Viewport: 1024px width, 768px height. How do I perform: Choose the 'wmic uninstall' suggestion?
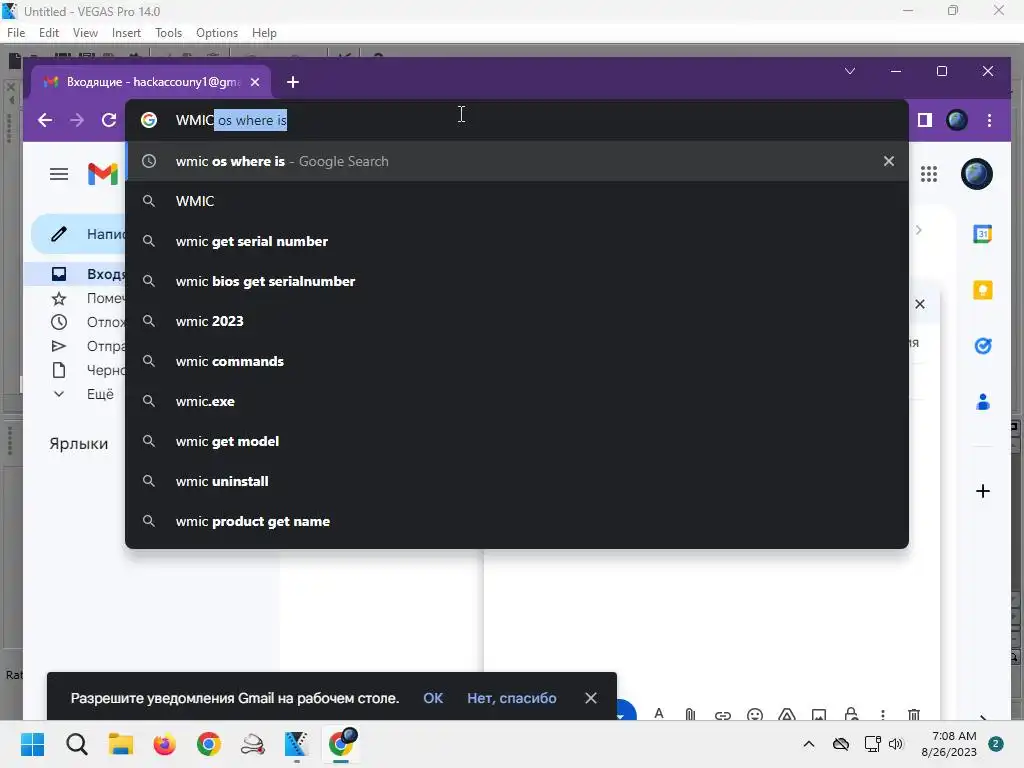pos(517,481)
